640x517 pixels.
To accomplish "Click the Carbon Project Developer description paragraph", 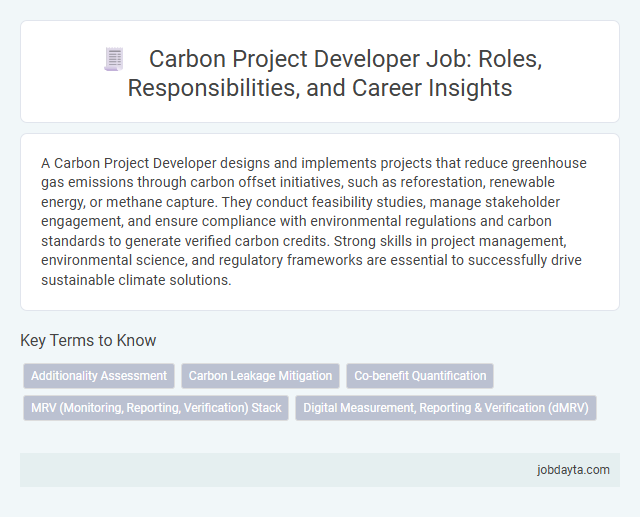I will point(314,222).
